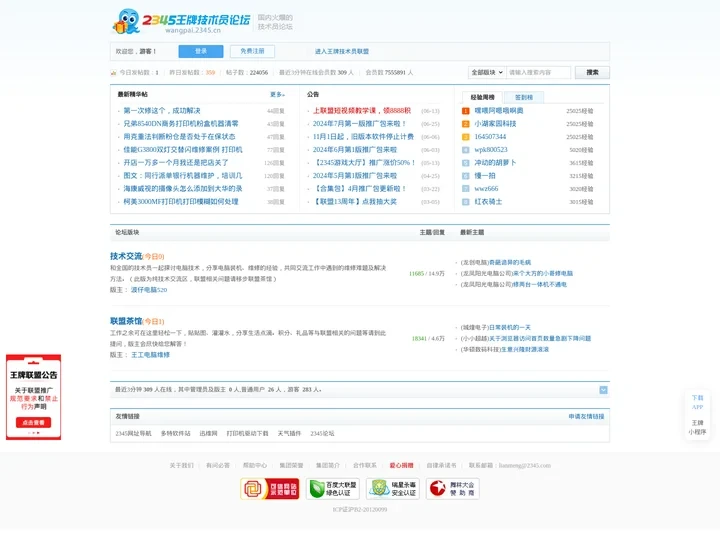The height and width of the screenshot is (540, 720).
Task: Click the 瑞星杀毒安全认证 badge
Action: click(393, 489)
